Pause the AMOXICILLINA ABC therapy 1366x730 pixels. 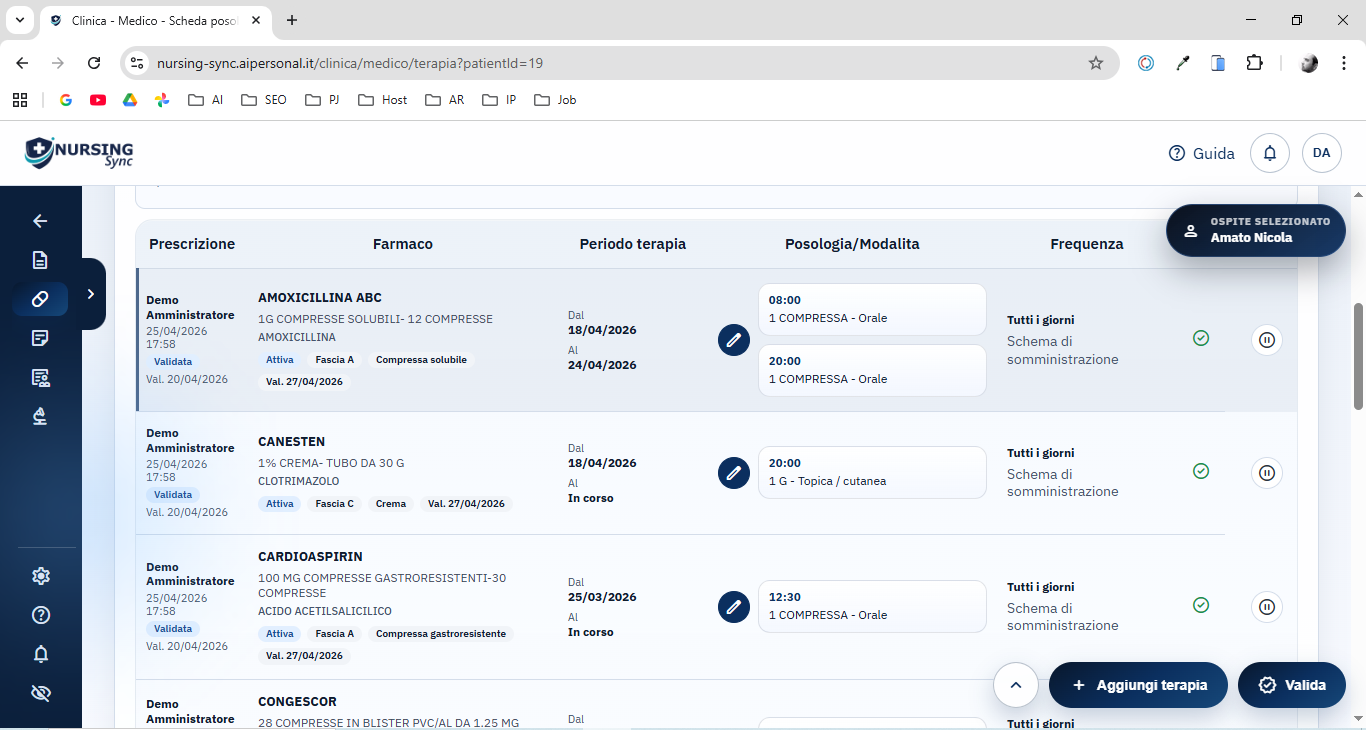coord(1267,340)
